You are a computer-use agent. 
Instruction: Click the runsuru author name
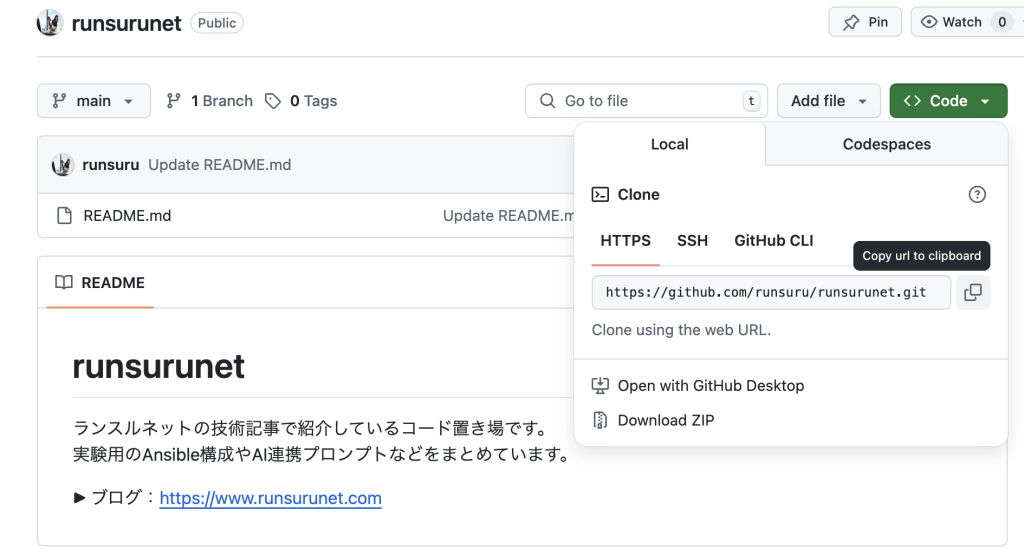coord(110,165)
